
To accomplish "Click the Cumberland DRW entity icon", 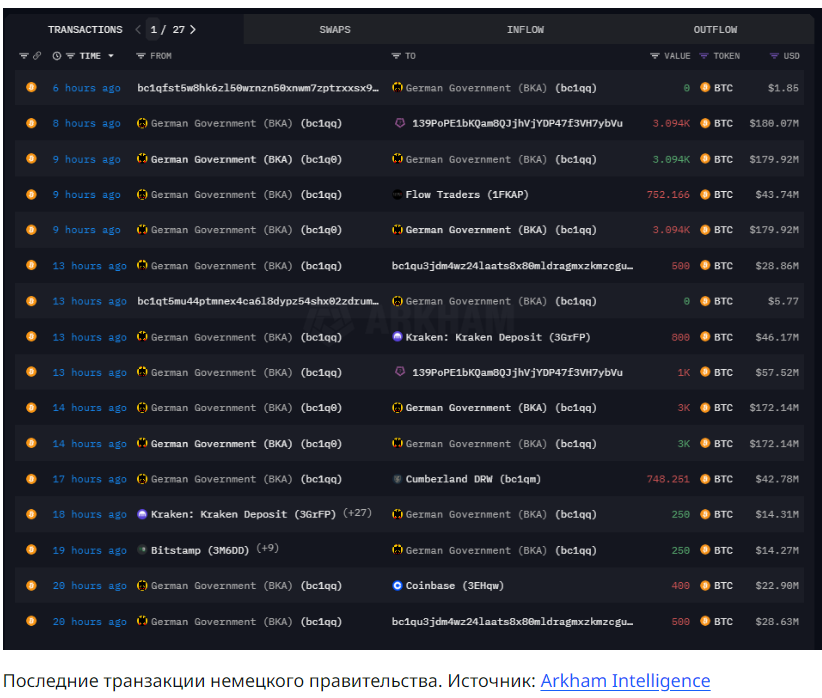I will pos(397,479).
